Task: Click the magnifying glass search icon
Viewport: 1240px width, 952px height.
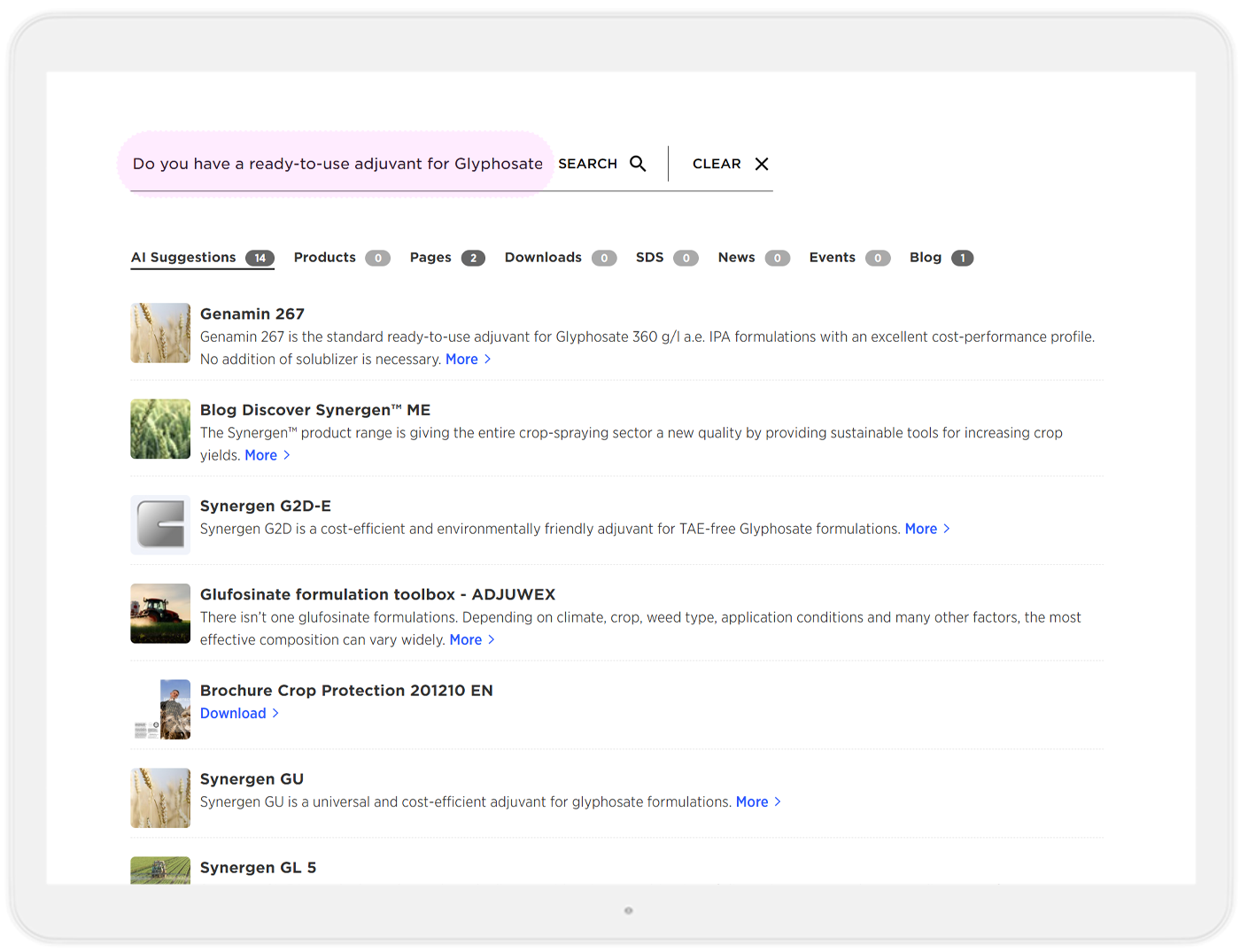Action: coord(638,164)
